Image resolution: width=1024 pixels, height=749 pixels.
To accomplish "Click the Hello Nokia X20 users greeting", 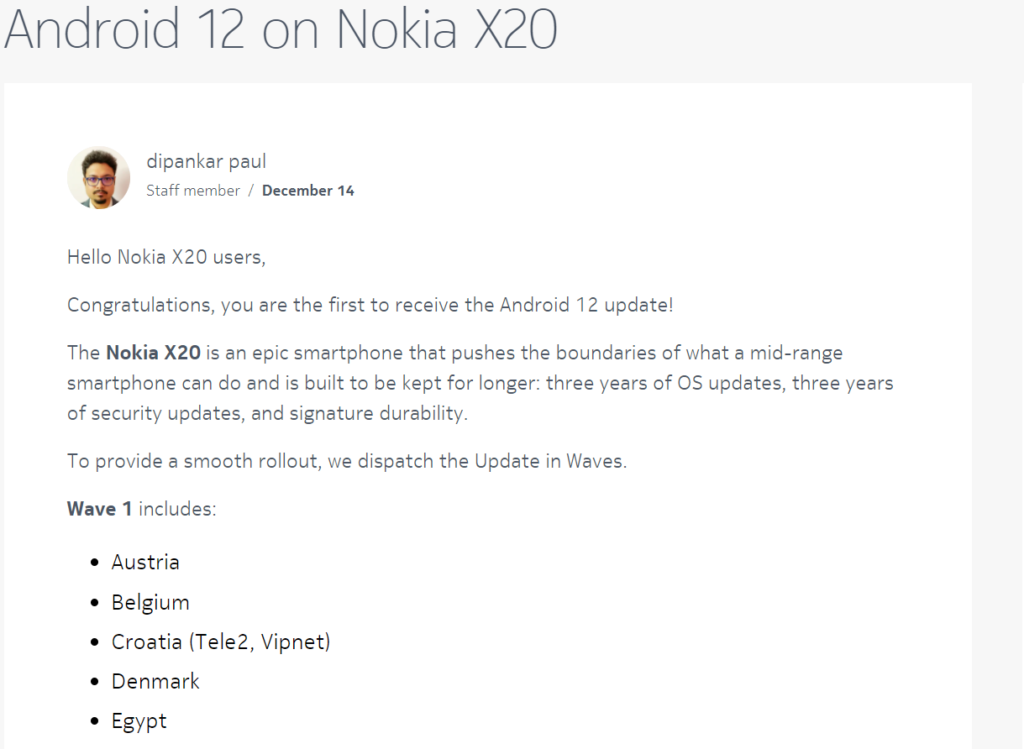I will (166, 257).
